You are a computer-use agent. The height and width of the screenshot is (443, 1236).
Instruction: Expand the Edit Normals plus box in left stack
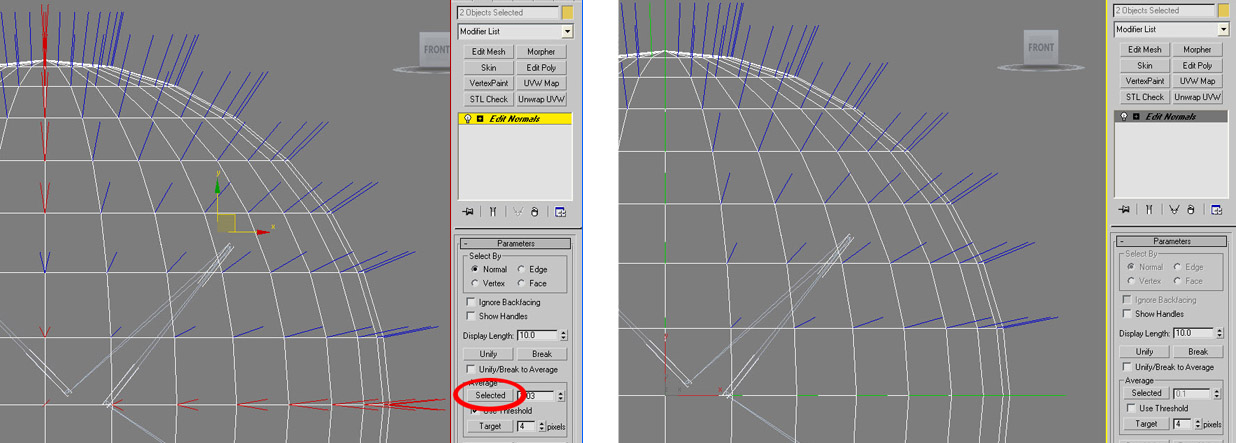coord(480,119)
